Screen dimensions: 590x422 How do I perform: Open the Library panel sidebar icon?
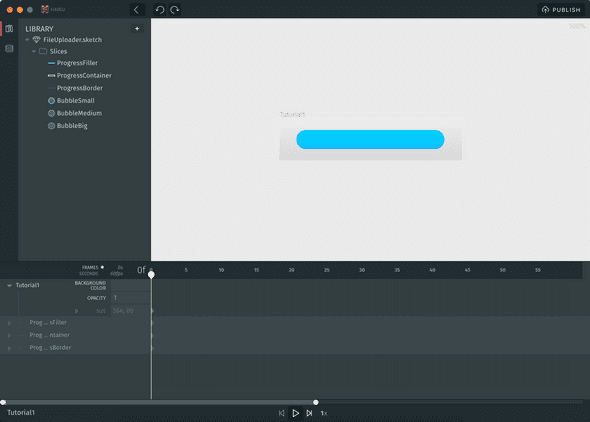coord(9,29)
